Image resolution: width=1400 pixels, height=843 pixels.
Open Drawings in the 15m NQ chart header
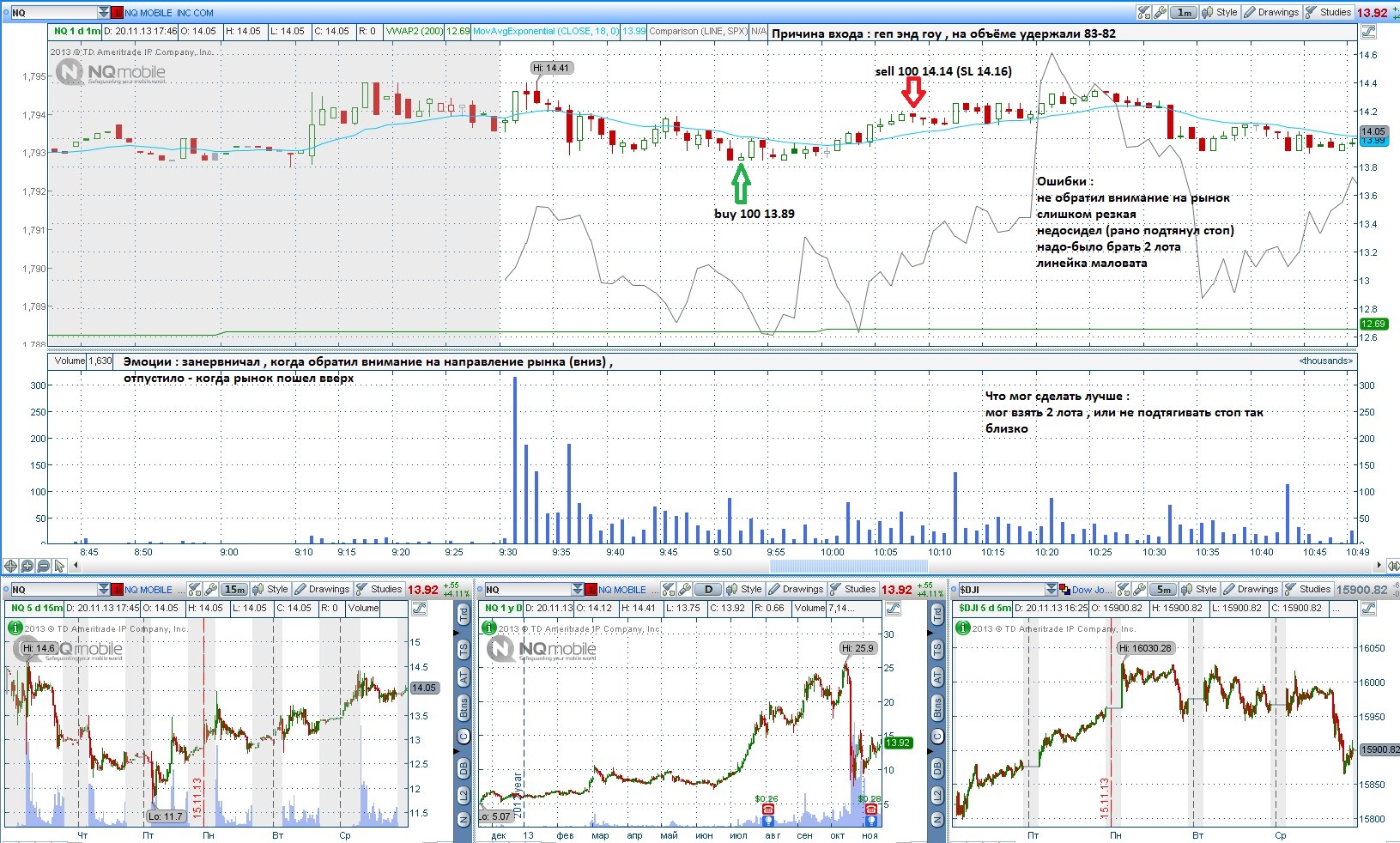click(322, 589)
